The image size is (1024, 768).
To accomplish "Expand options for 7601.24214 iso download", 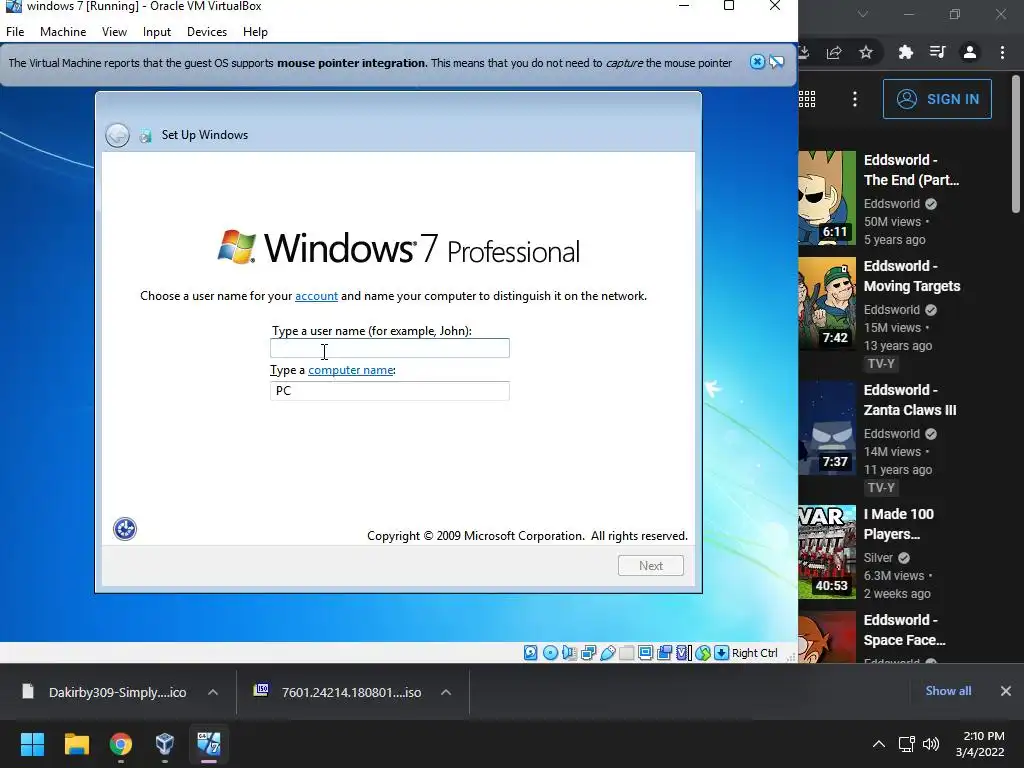I will [446, 692].
